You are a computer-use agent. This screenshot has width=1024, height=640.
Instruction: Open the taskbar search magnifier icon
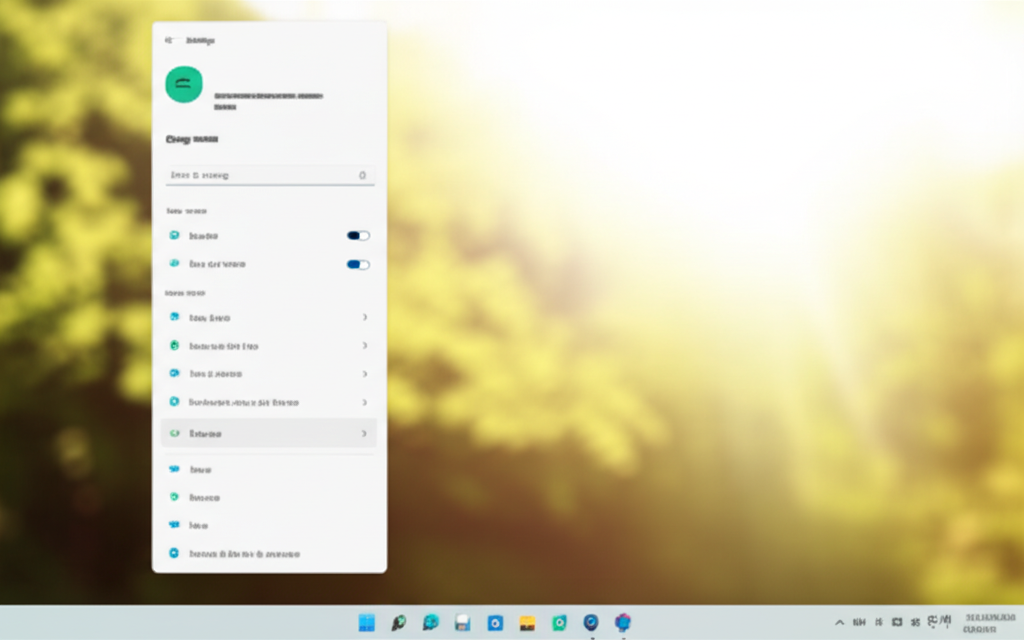tap(398, 623)
